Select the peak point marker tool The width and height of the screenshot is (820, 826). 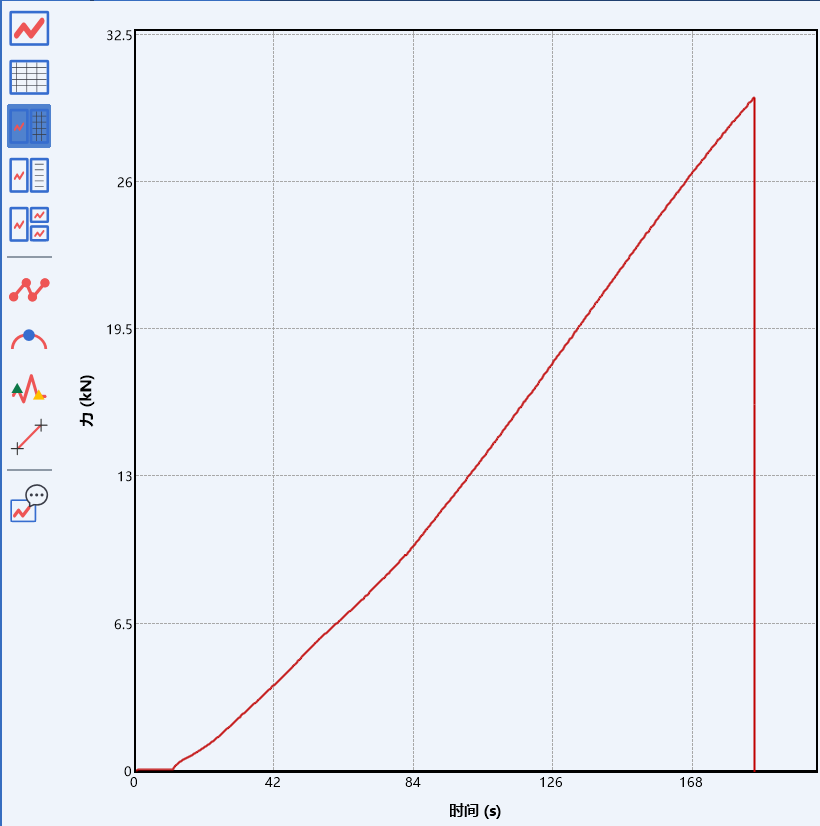[29, 339]
